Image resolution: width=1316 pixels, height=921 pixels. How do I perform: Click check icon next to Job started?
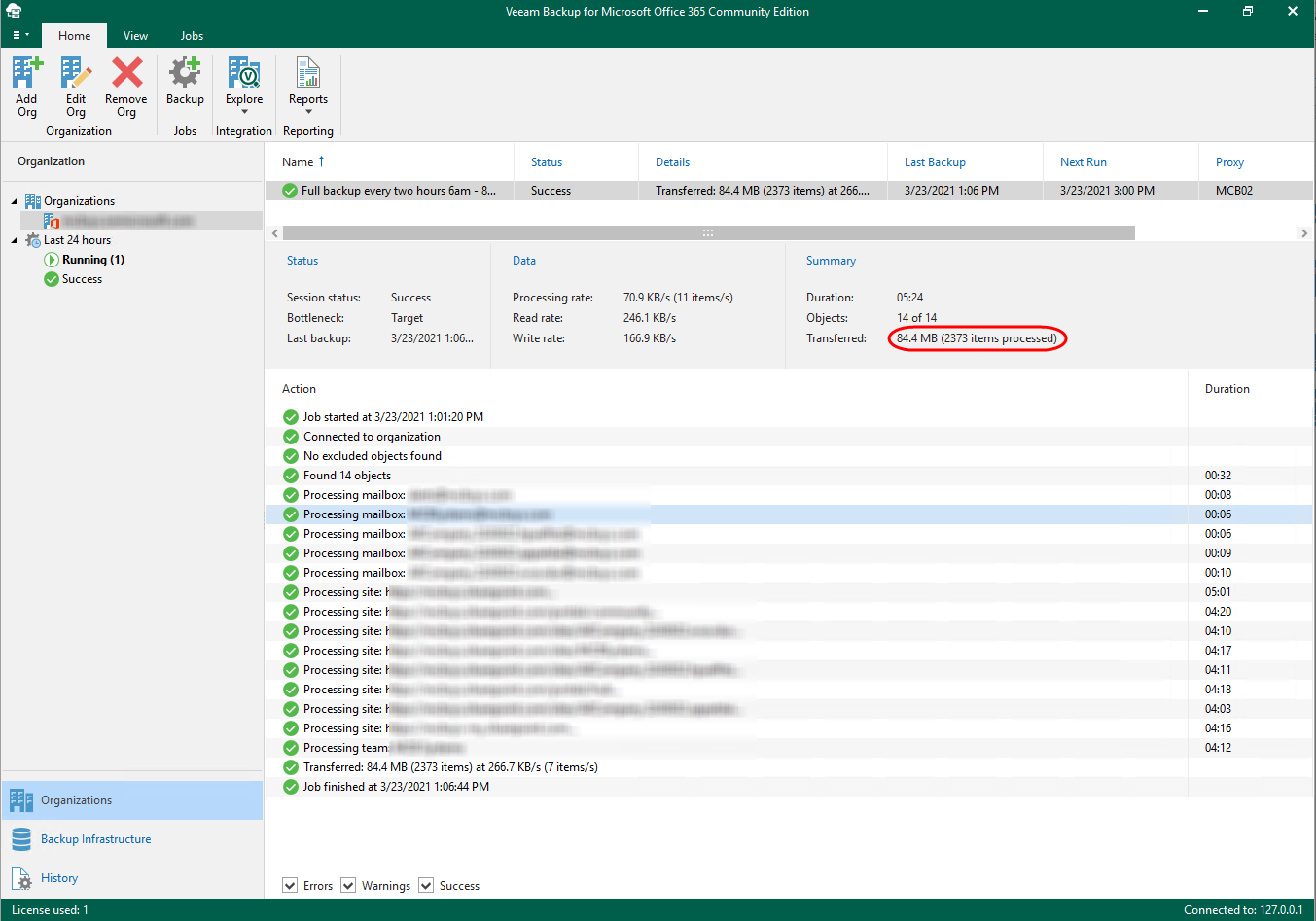(x=291, y=417)
